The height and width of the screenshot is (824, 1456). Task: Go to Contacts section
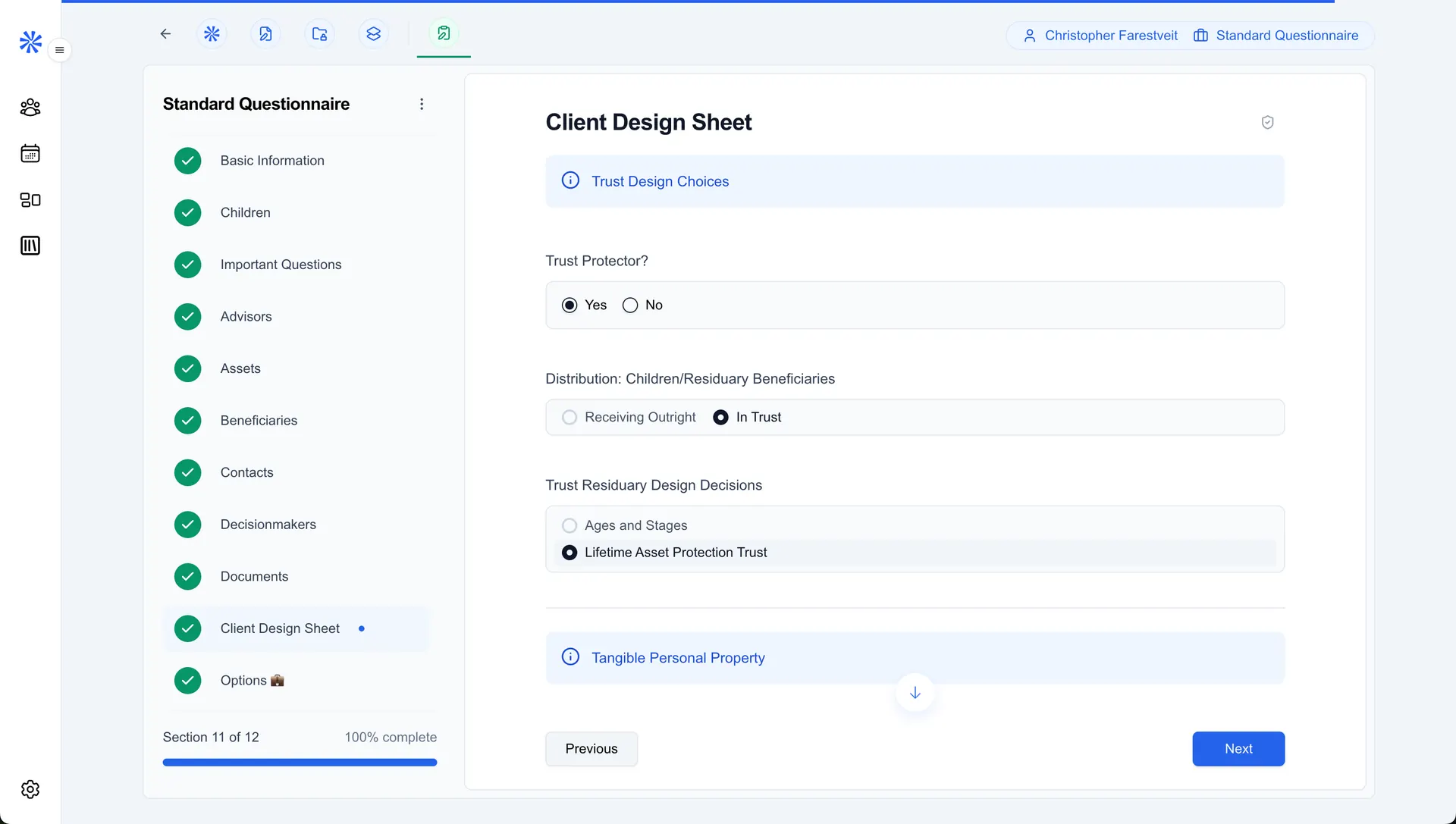[x=297, y=472]
